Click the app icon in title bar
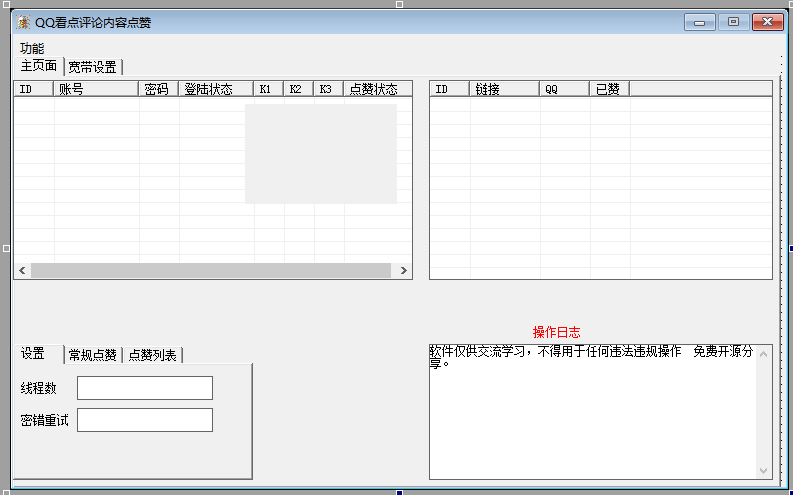 click(23, 23)
